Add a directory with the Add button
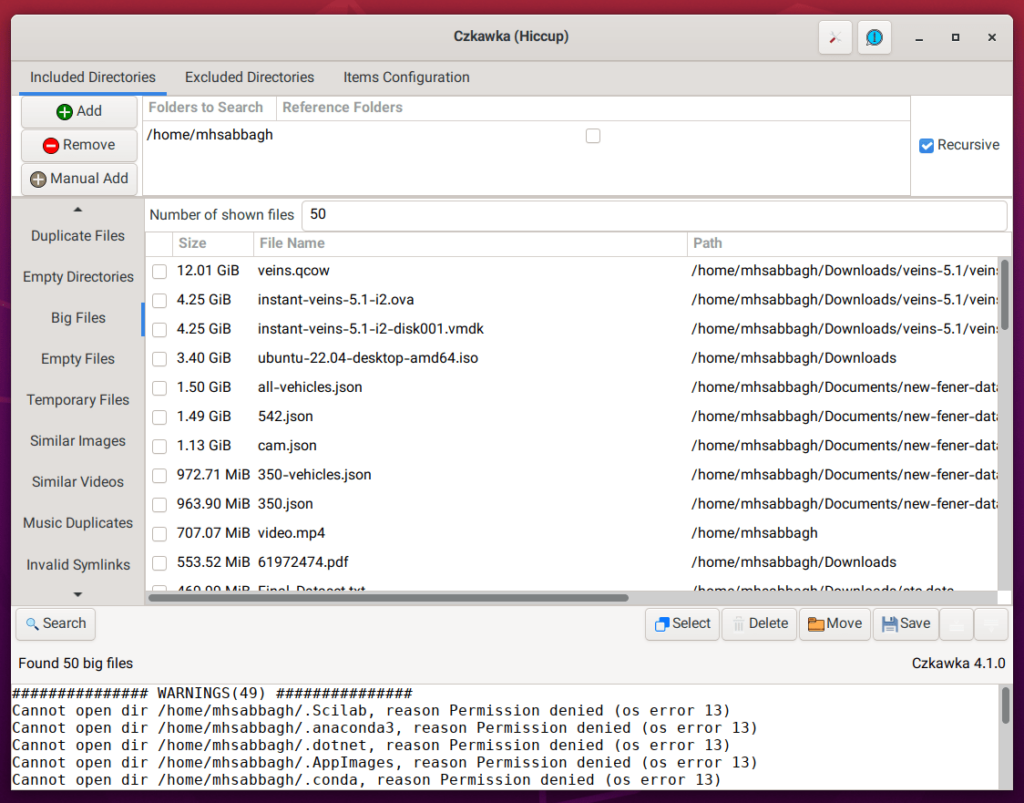Screen dimensions: 1024x803 [79, 112]
